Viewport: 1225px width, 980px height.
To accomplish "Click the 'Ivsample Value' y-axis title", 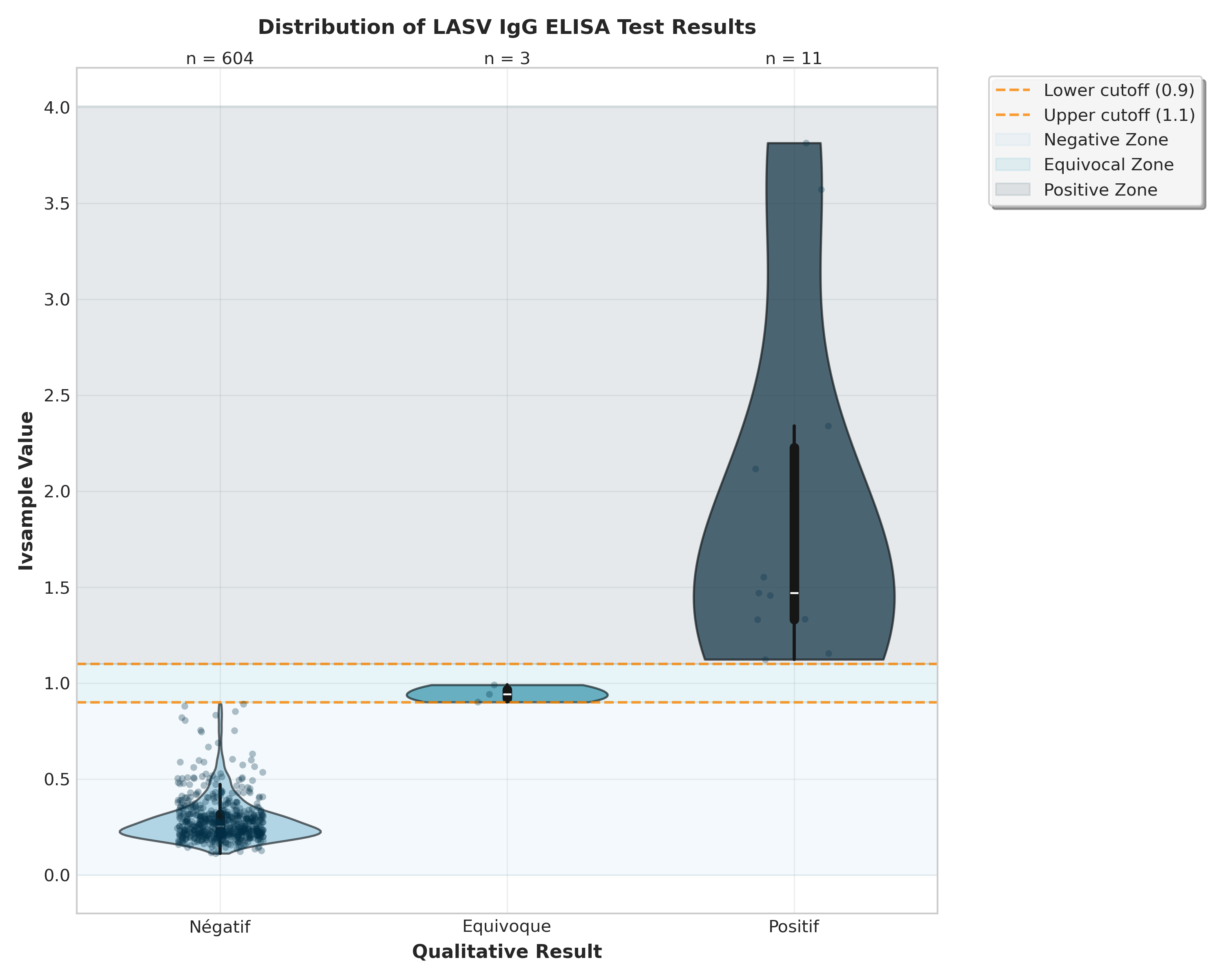I will pos(27,491).
